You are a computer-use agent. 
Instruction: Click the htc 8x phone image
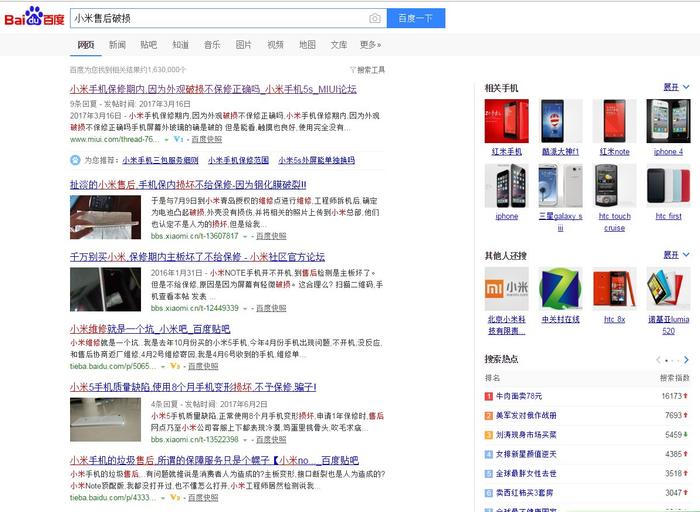click(x=614, y=289)
